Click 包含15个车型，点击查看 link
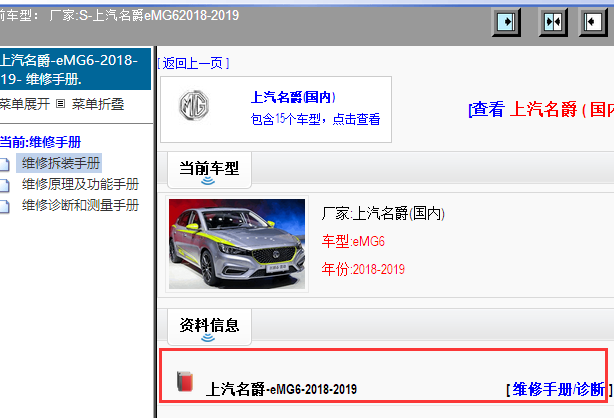Screen dimensions: 614x418 [315, 119]
